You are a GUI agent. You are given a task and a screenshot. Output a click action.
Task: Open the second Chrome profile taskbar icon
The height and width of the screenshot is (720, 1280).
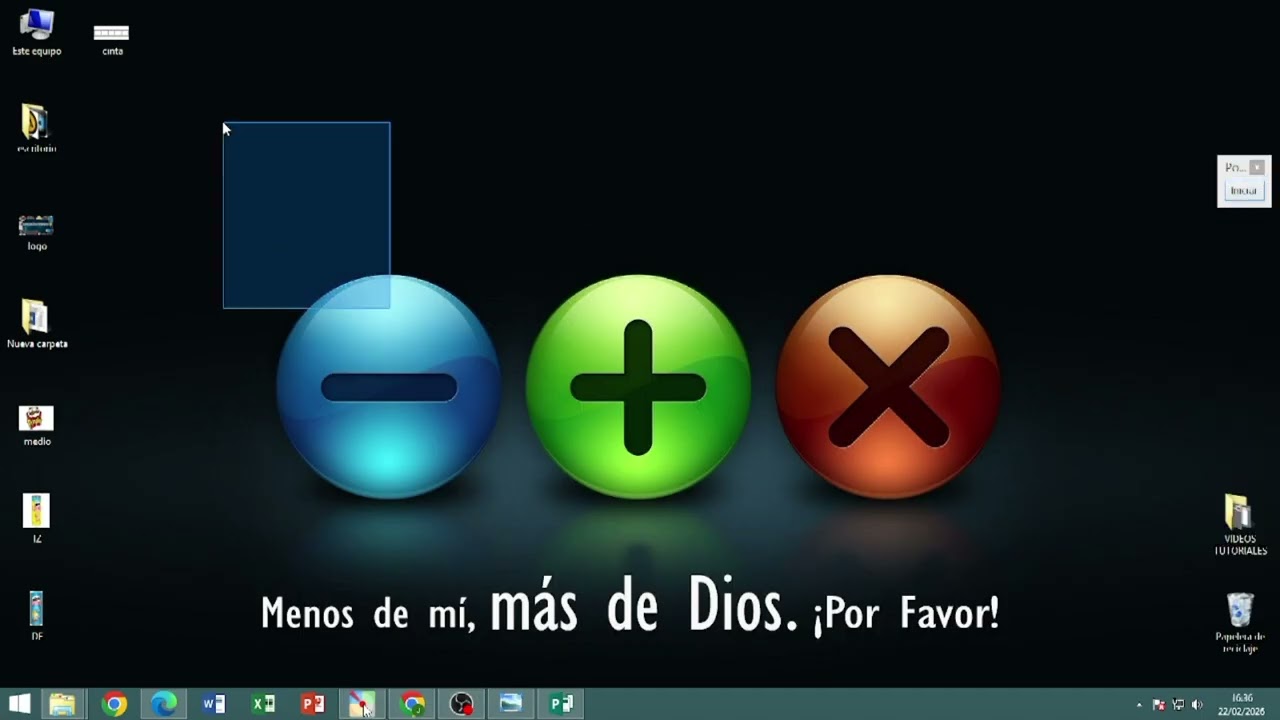[412, 704]
